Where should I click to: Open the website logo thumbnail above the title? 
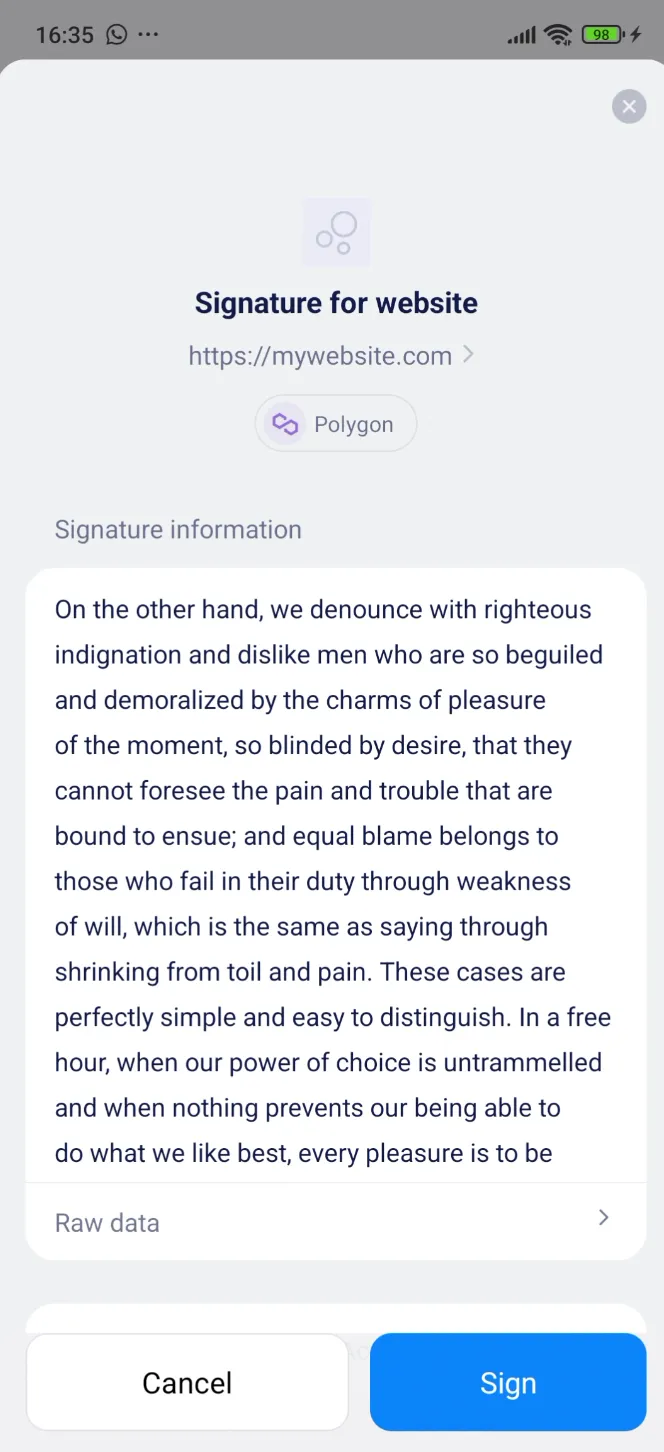click(x=336, y=232)
